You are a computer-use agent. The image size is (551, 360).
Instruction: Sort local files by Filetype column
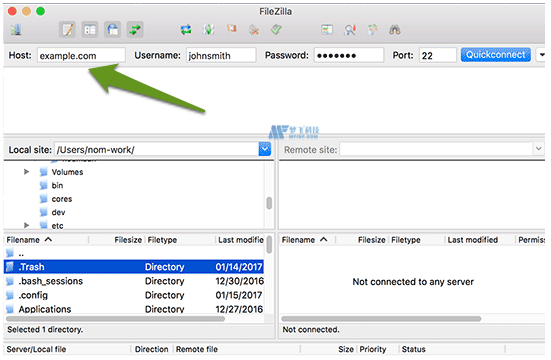[x=180, y=240]
